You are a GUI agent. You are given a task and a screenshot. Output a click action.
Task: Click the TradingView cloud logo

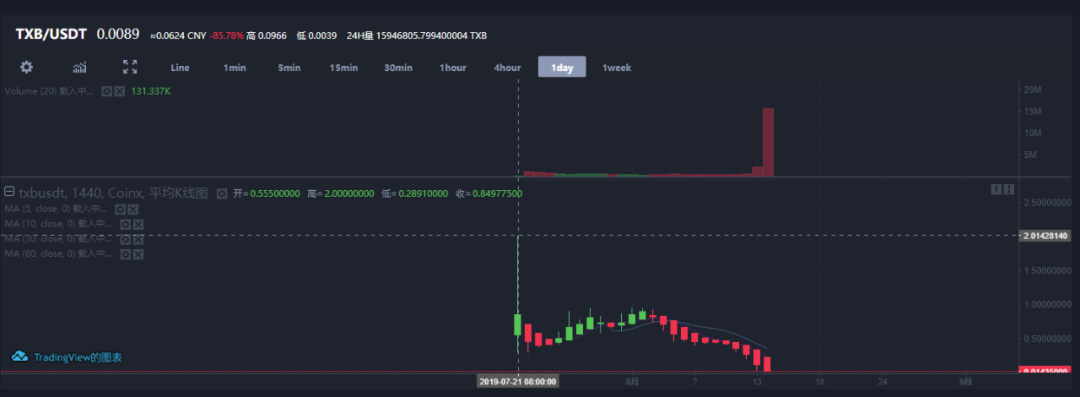20,357
